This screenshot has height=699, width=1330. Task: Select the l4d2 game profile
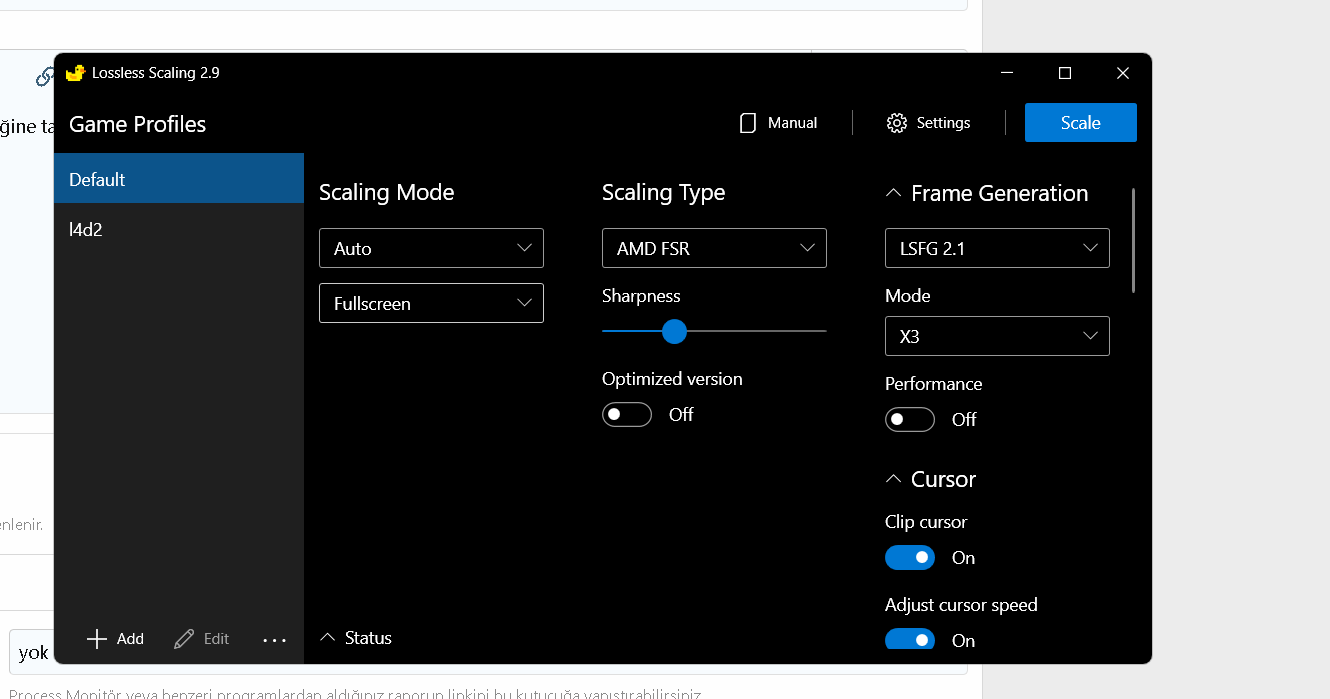(x=179, y=229)
